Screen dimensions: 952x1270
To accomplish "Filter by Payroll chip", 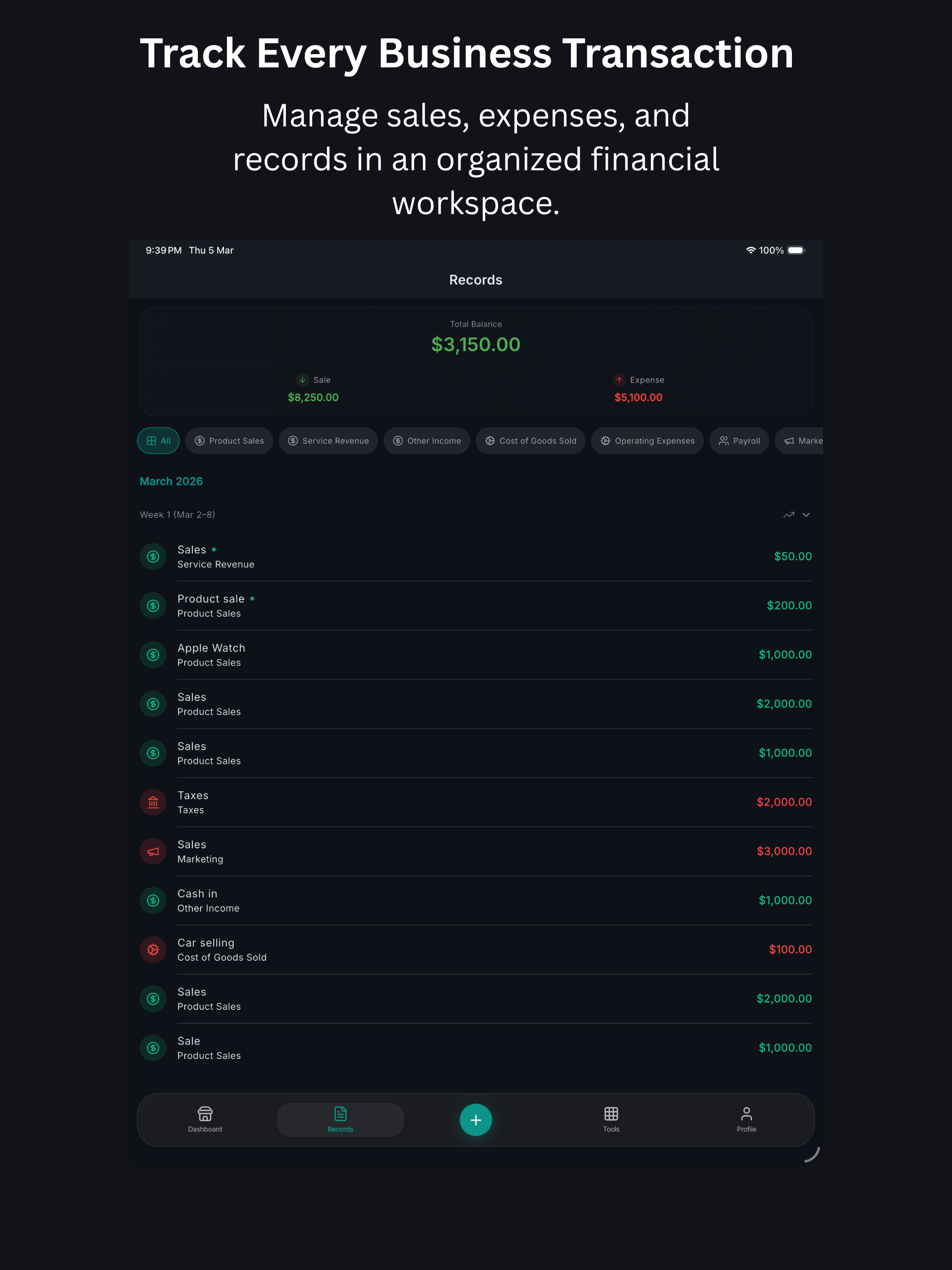I will [739, 441].
